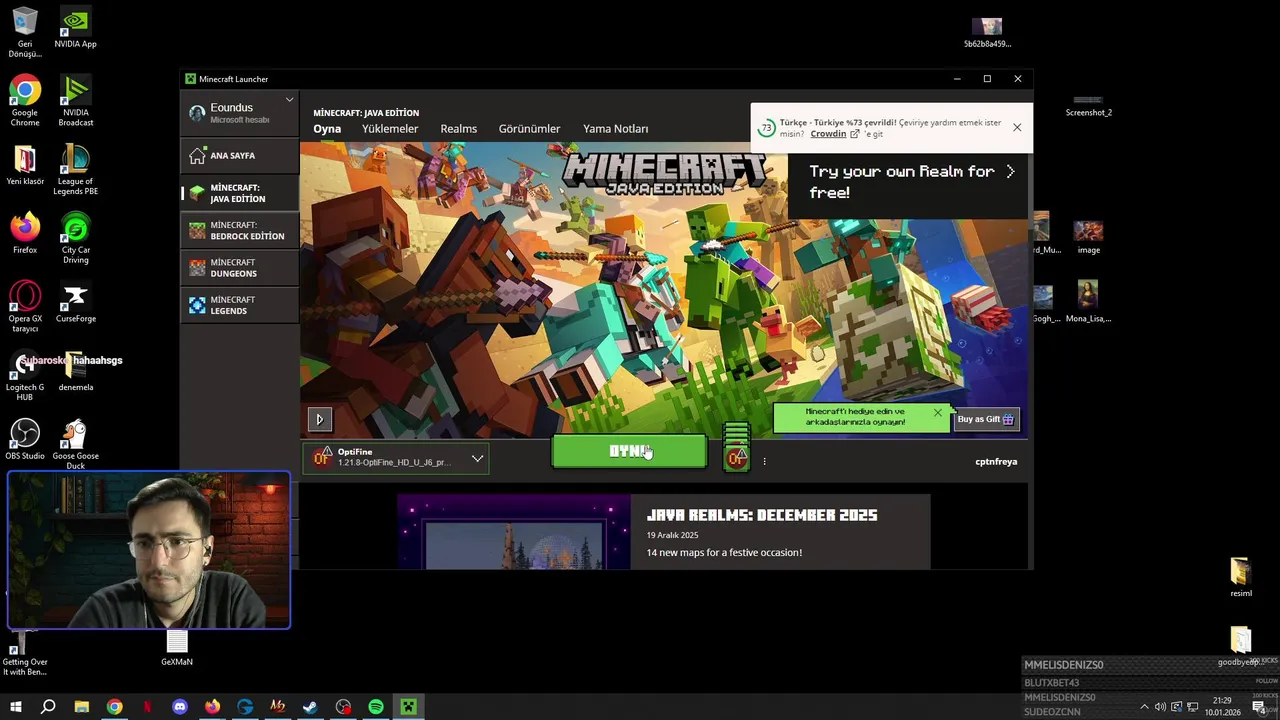
Task: Open the NVIDIA App desktop icon
Action: pyautogui.click(x=76, y=29)
